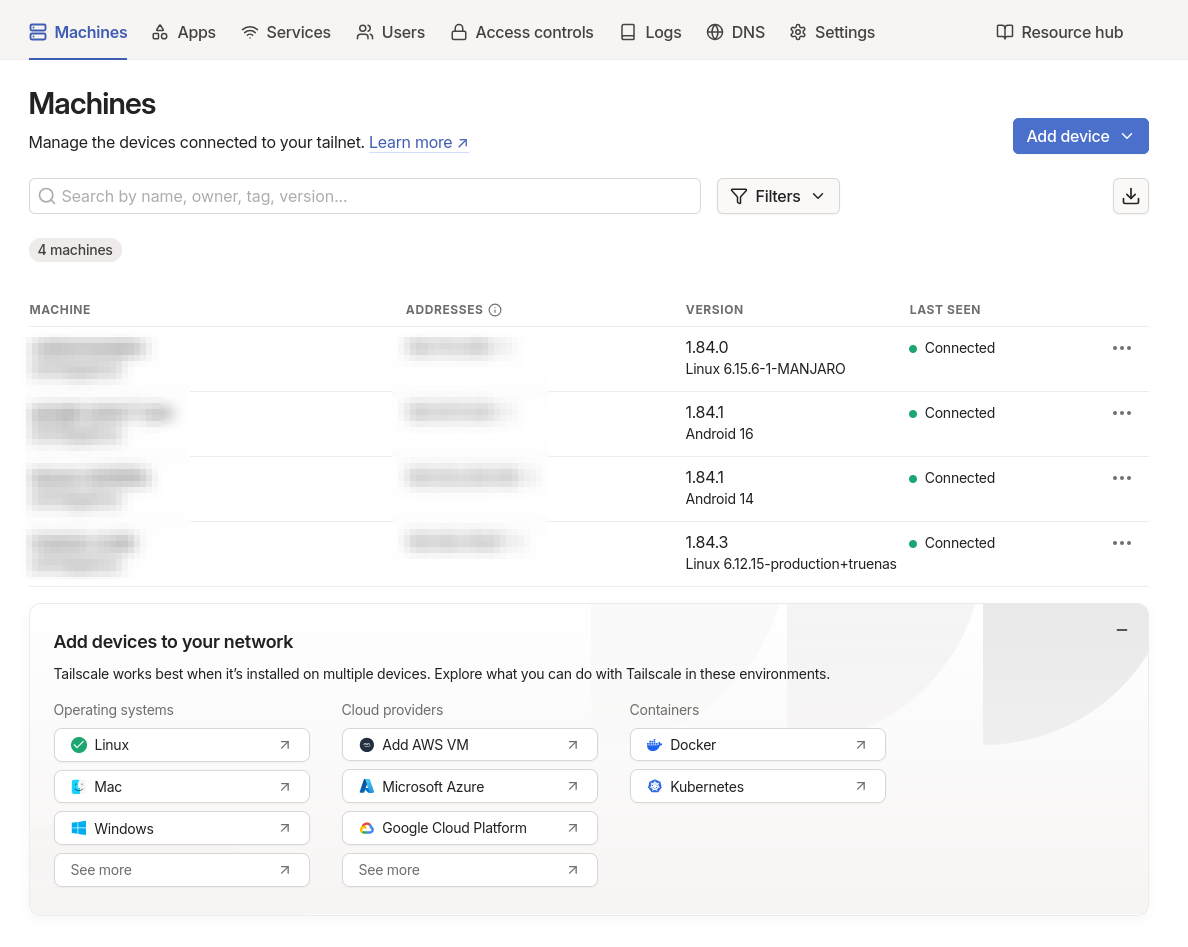Click the download export icon
The width and height of the screenshot is (1188, 947).
[1130, 196]
